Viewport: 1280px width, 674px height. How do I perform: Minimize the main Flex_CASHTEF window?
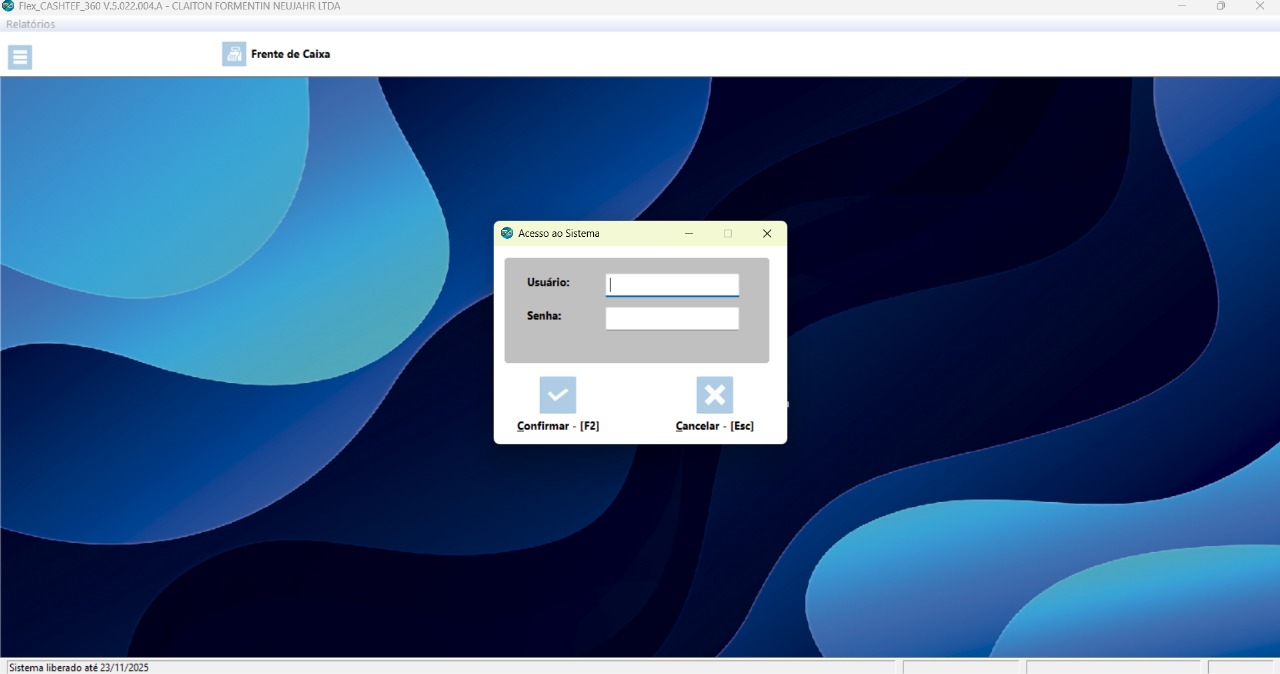coord(1182,6)
